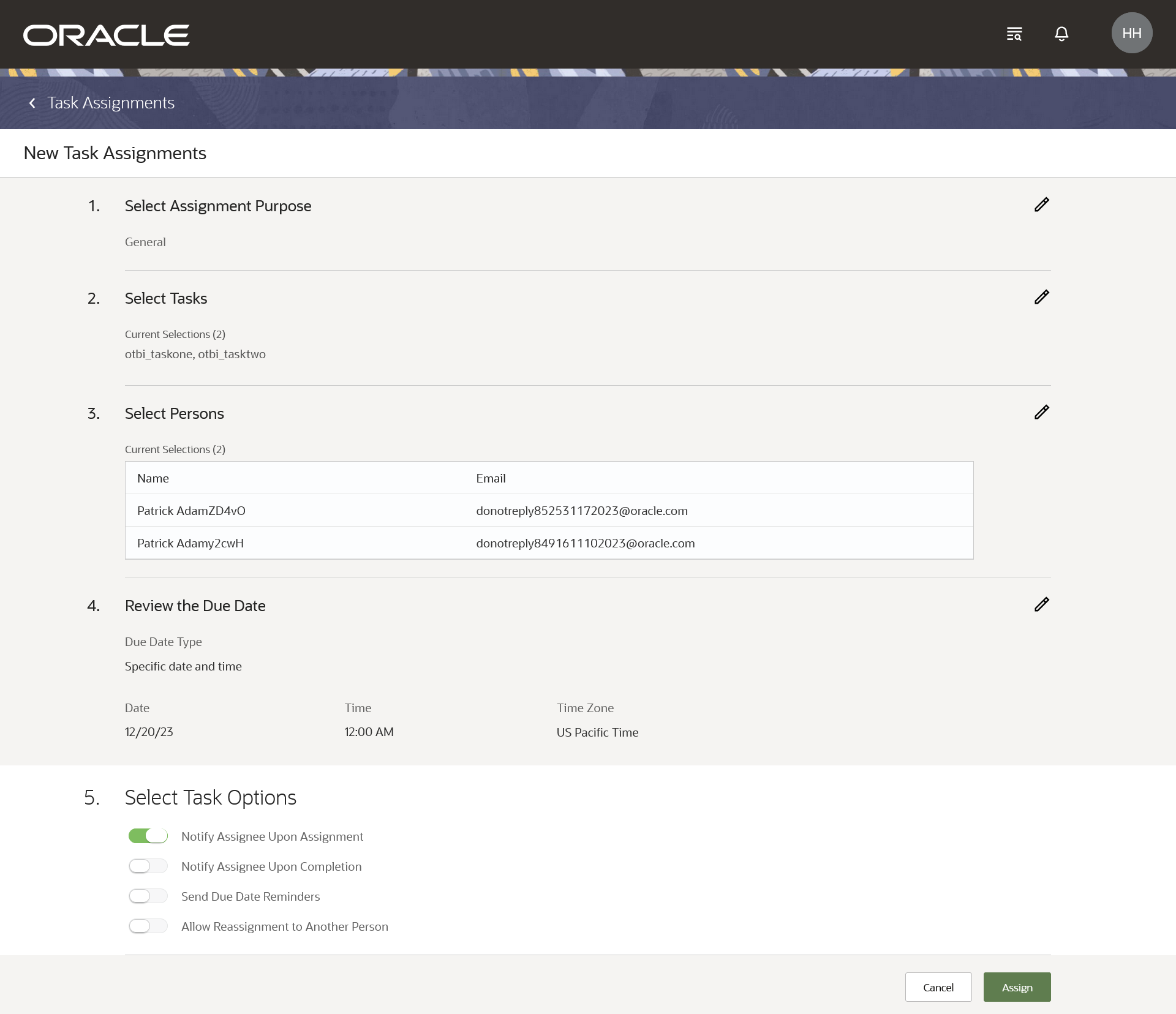Edit the Select Persons section
The width and height of the screenshot is (1176, 1014).
1041,412
